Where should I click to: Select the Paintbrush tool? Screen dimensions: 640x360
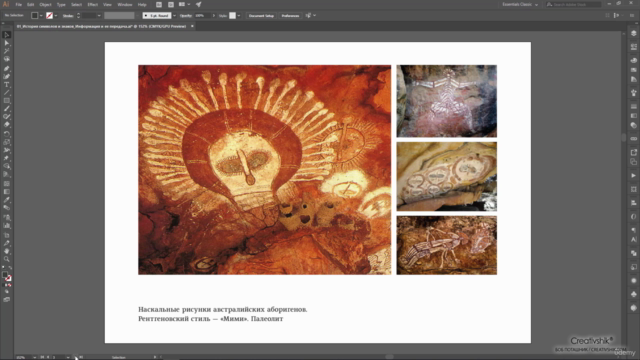coord(7,109)
